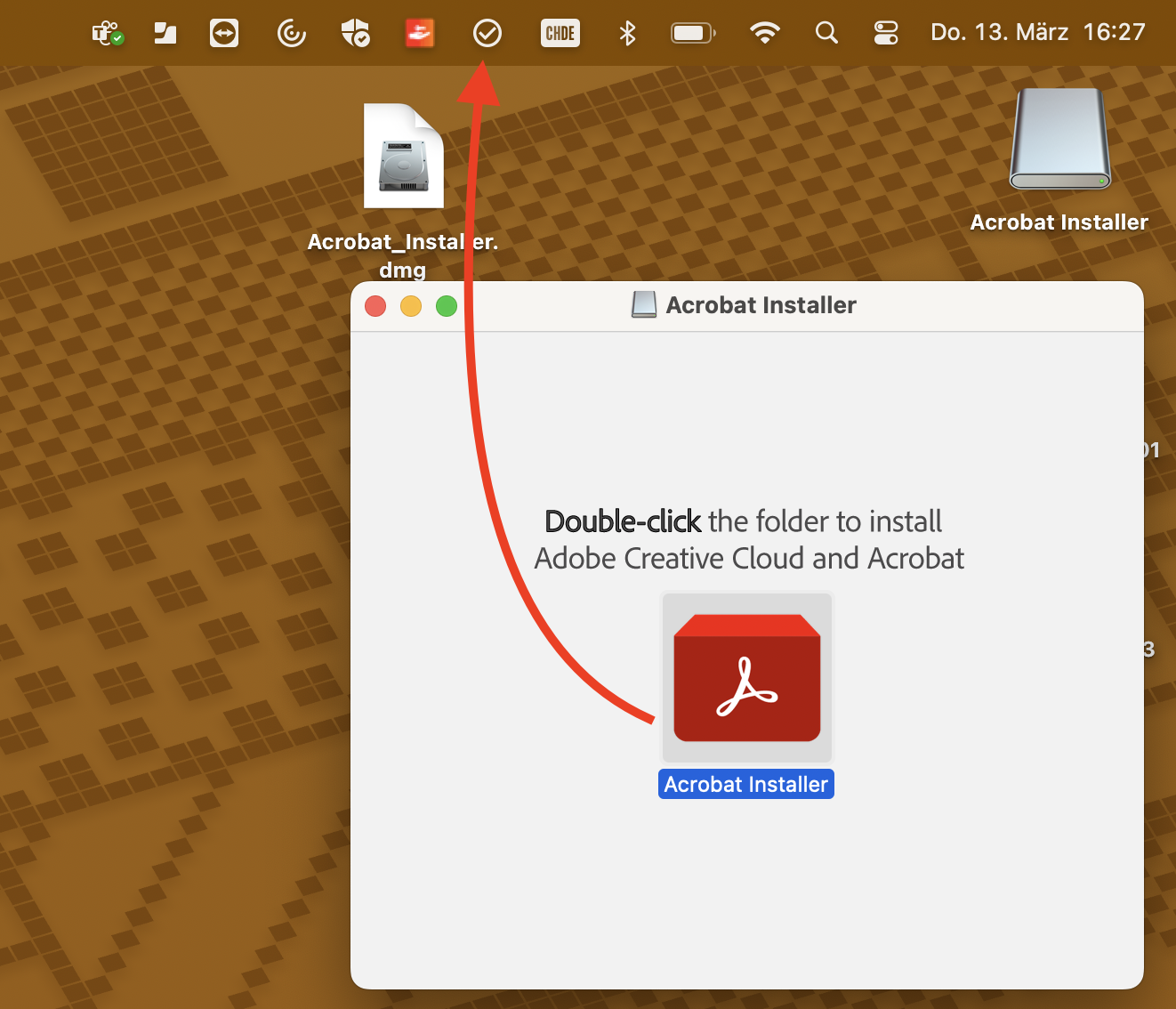Open the shield security status icon
This screenshot has height=1009, width=1176.
tap(355, 34)
